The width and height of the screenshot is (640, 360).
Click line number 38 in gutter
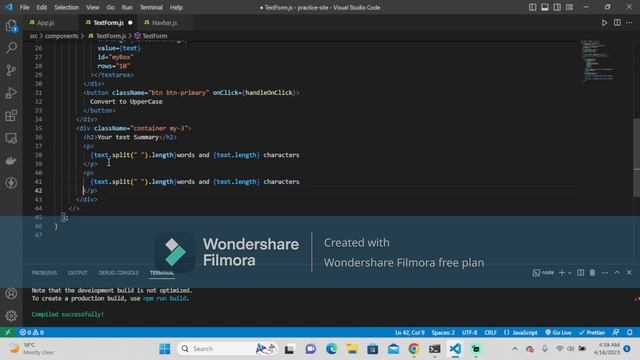[x=38, y=155]
